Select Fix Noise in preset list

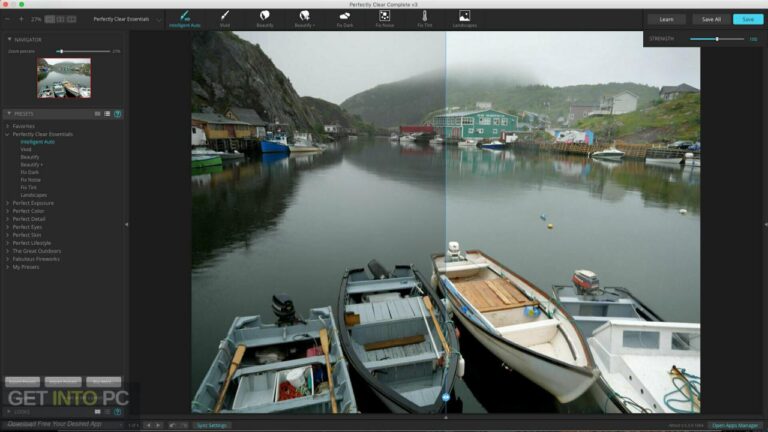[31, 180]
